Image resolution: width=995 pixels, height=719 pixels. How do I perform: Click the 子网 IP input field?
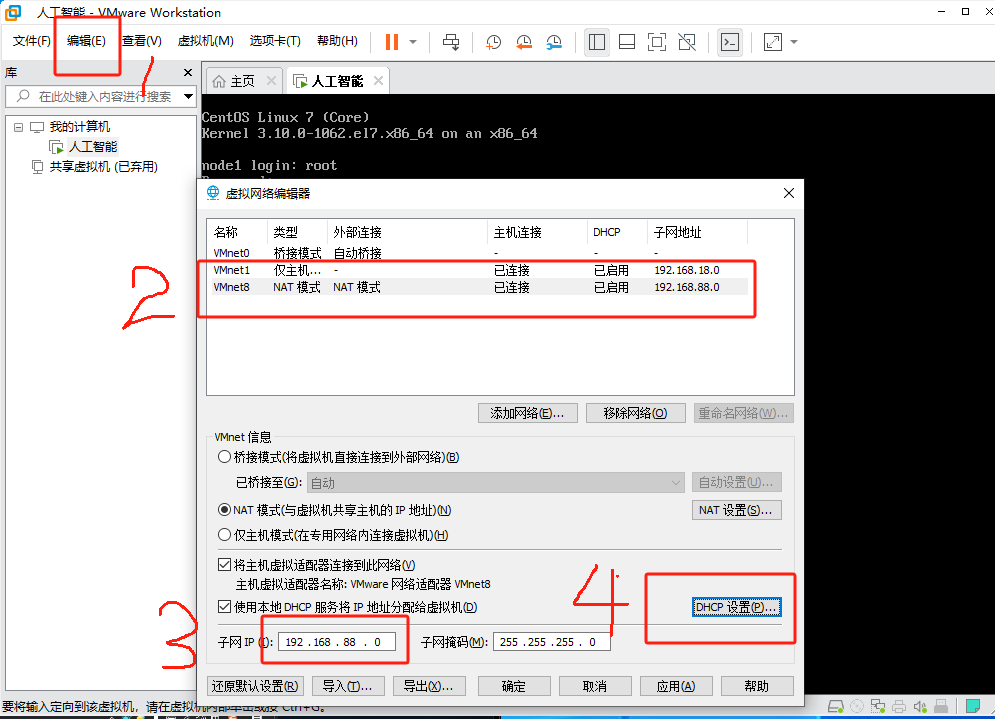pyautogui.click(x=337, y=642)
